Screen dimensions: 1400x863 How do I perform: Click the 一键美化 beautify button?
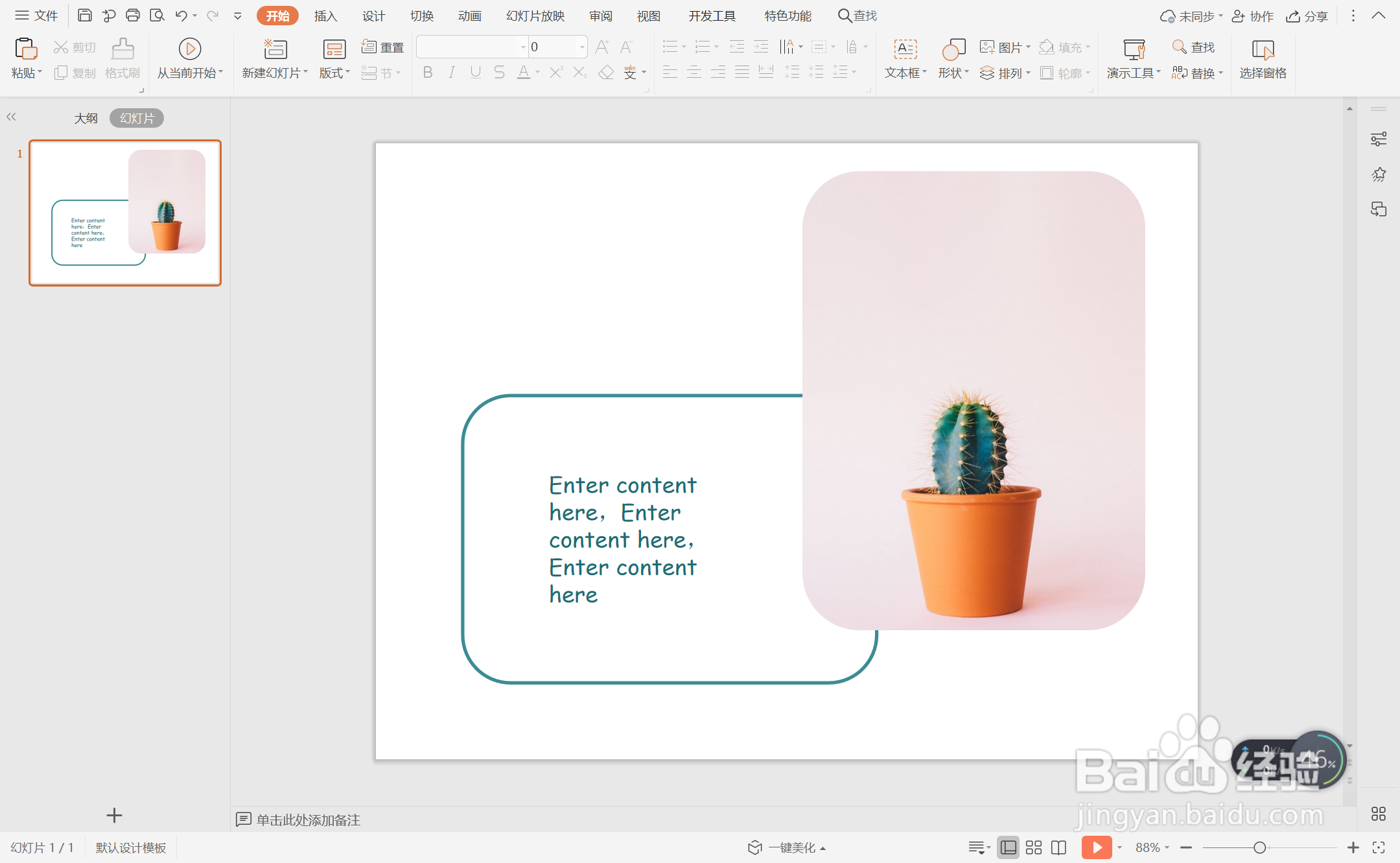(x=787, y=847)
